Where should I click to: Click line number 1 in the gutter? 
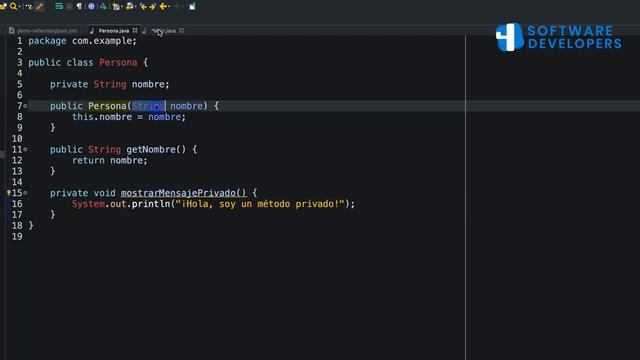[x=19, y=41]
